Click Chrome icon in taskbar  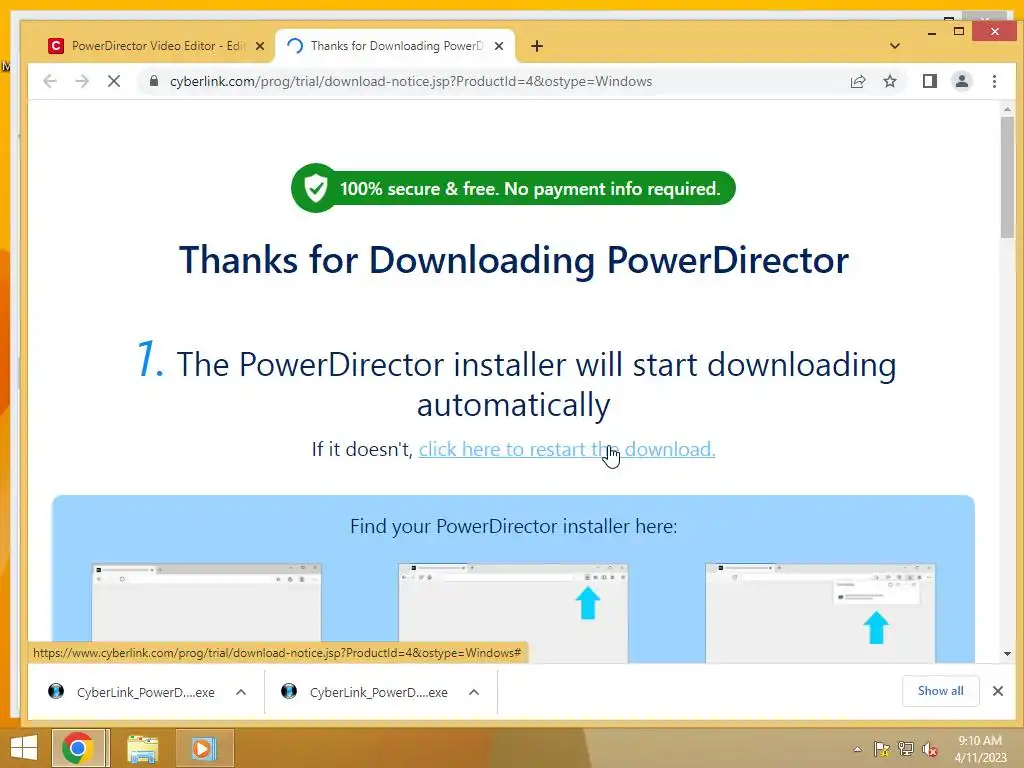[x=78, y=748]
